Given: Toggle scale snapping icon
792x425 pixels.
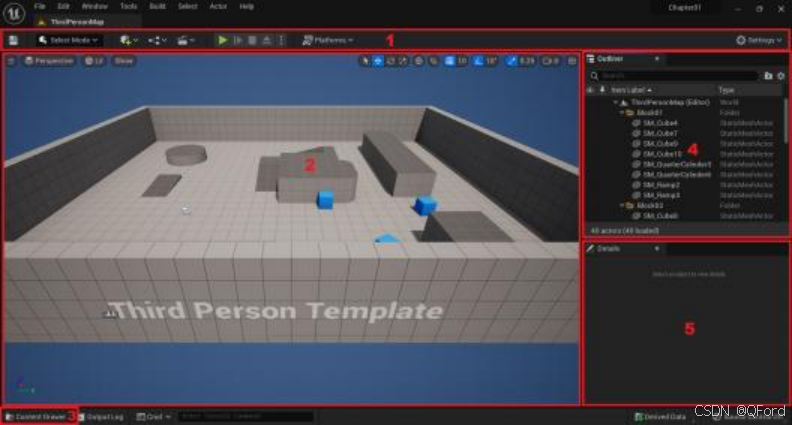Looking at the screenshot, I should (x=511, y=61).
